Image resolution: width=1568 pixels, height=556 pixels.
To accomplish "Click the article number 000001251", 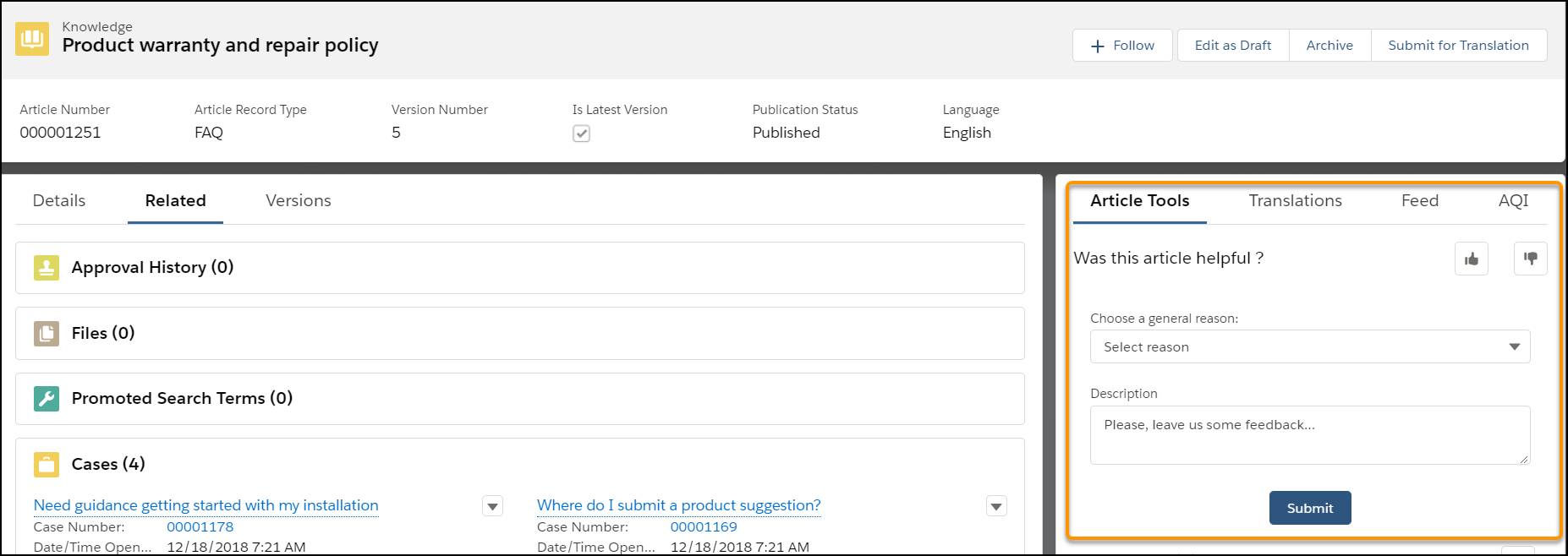I will click(x=60, y=133).
